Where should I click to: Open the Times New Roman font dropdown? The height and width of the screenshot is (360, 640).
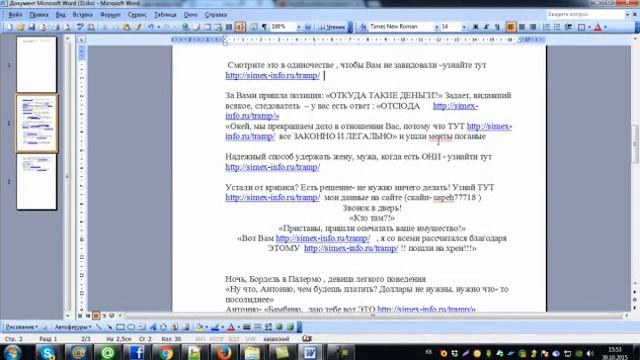pyautogui.click(x=436, y=27)
